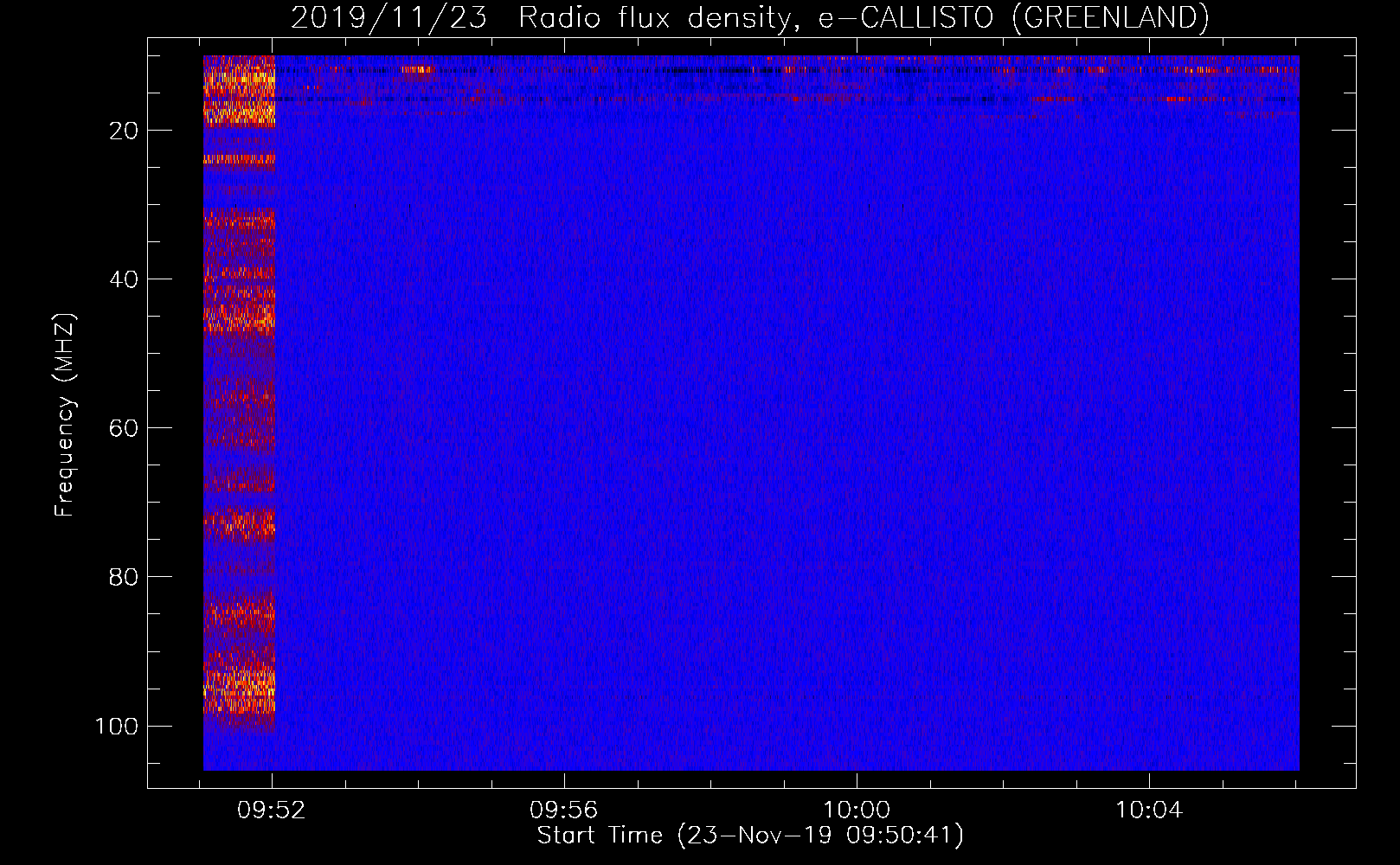Select the 100 MHz frequency tick label

117,726
